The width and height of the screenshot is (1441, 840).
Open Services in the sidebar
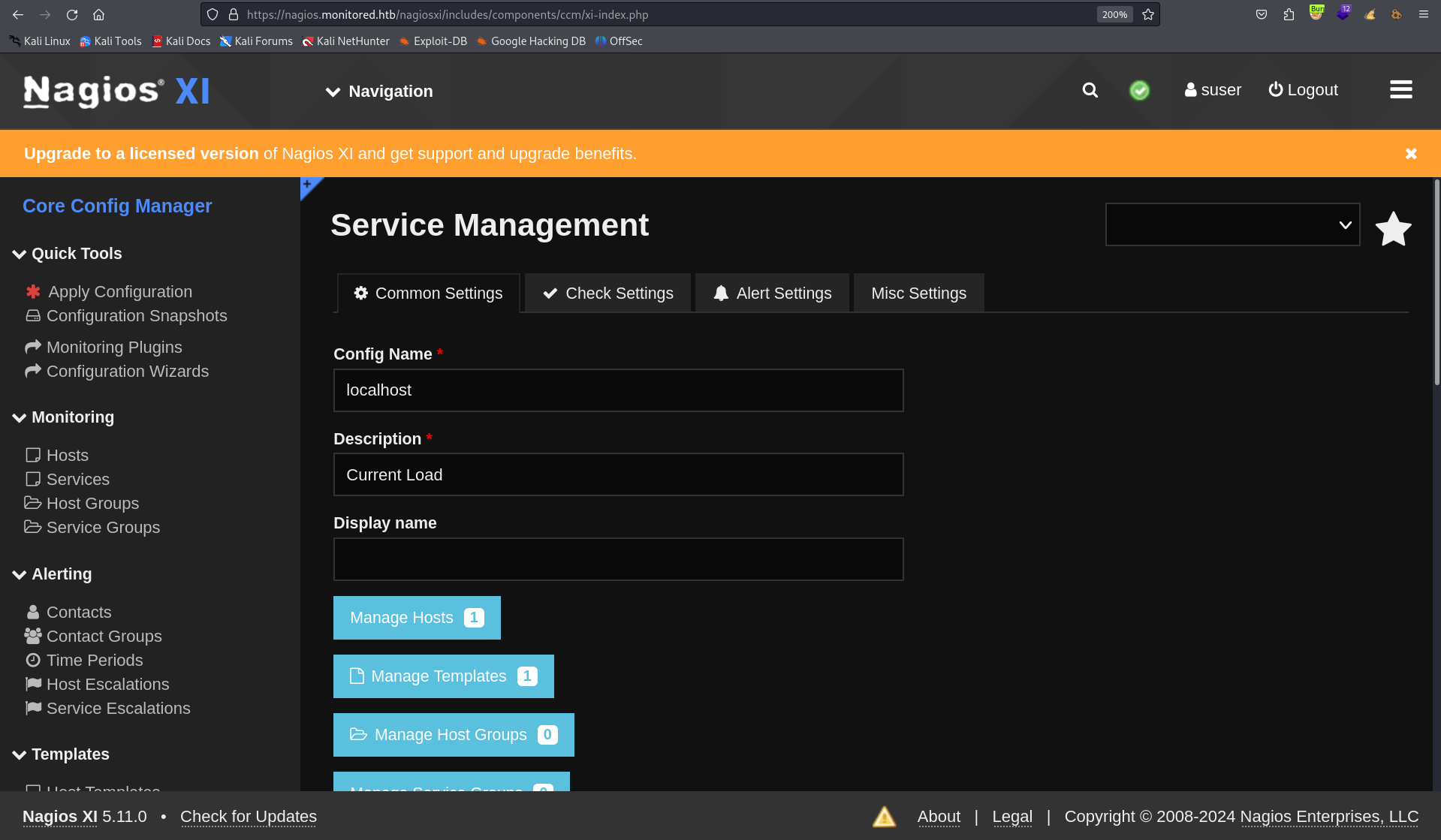pyautogui.click(x=68, y=480)
